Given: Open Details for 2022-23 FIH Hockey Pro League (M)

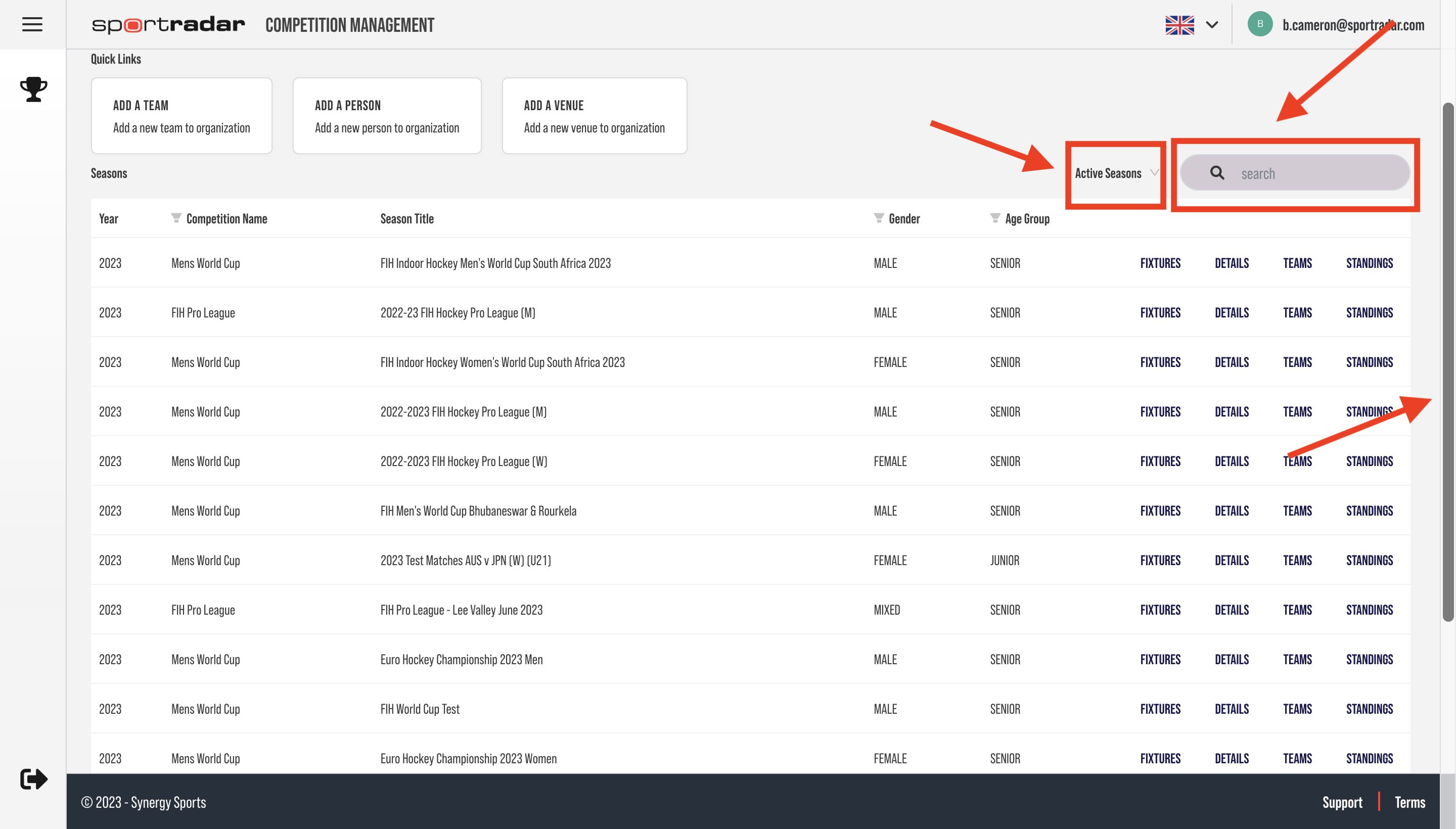Looking at the screenshot, I should pyautogui.click(x=1232, y=312).
